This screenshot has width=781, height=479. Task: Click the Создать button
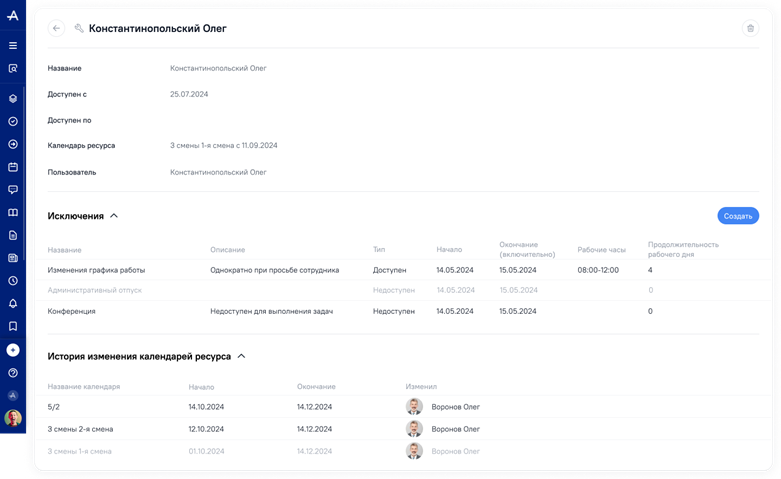(738, 216)
